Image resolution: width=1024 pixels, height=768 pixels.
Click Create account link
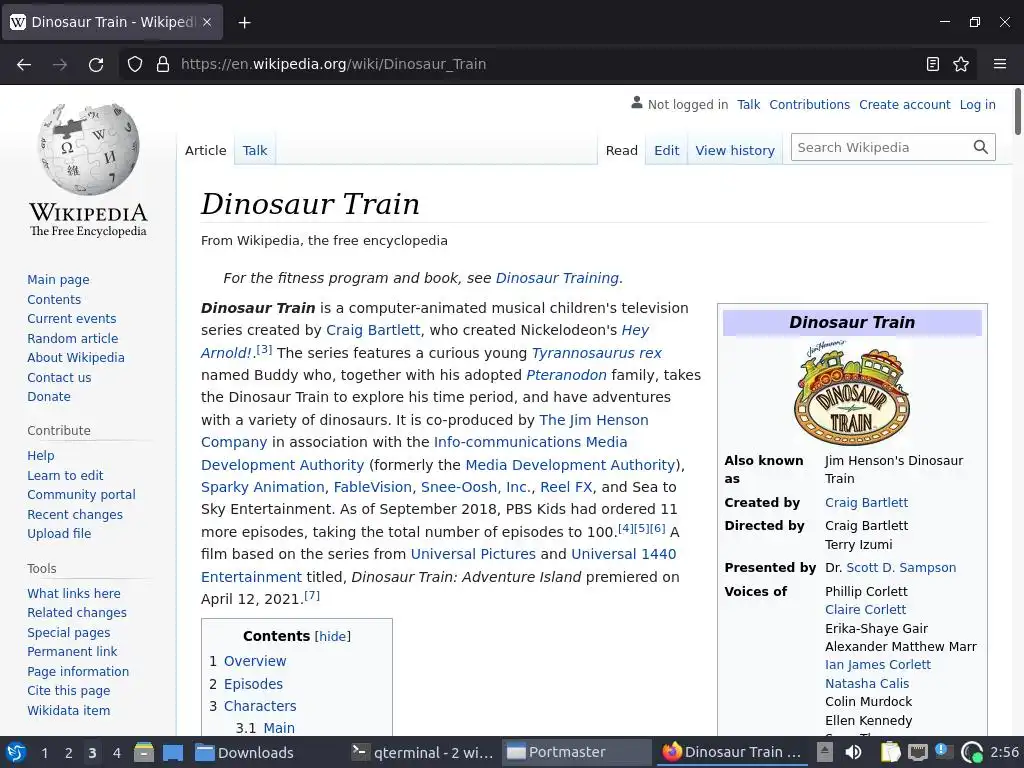tap(904, 104)
